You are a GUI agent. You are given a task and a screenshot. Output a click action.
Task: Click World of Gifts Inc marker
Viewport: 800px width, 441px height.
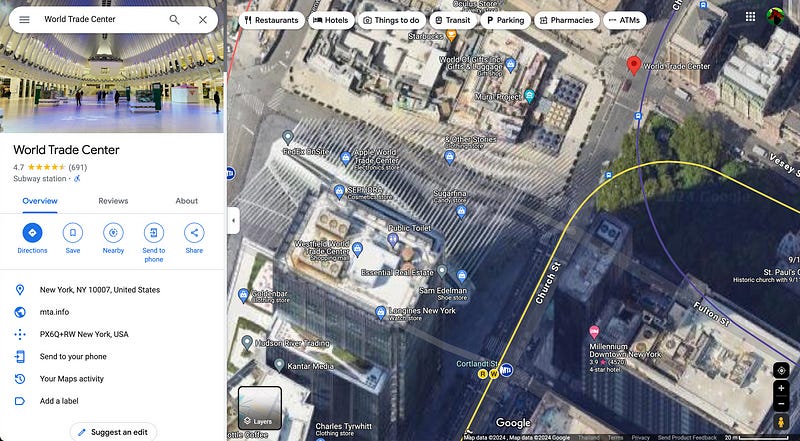tap(510, 64)
